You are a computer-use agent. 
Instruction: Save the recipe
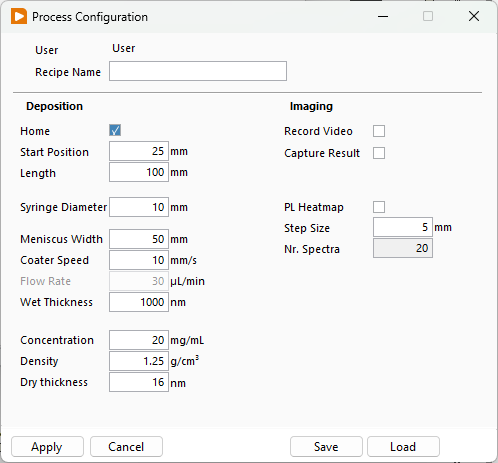326,447
